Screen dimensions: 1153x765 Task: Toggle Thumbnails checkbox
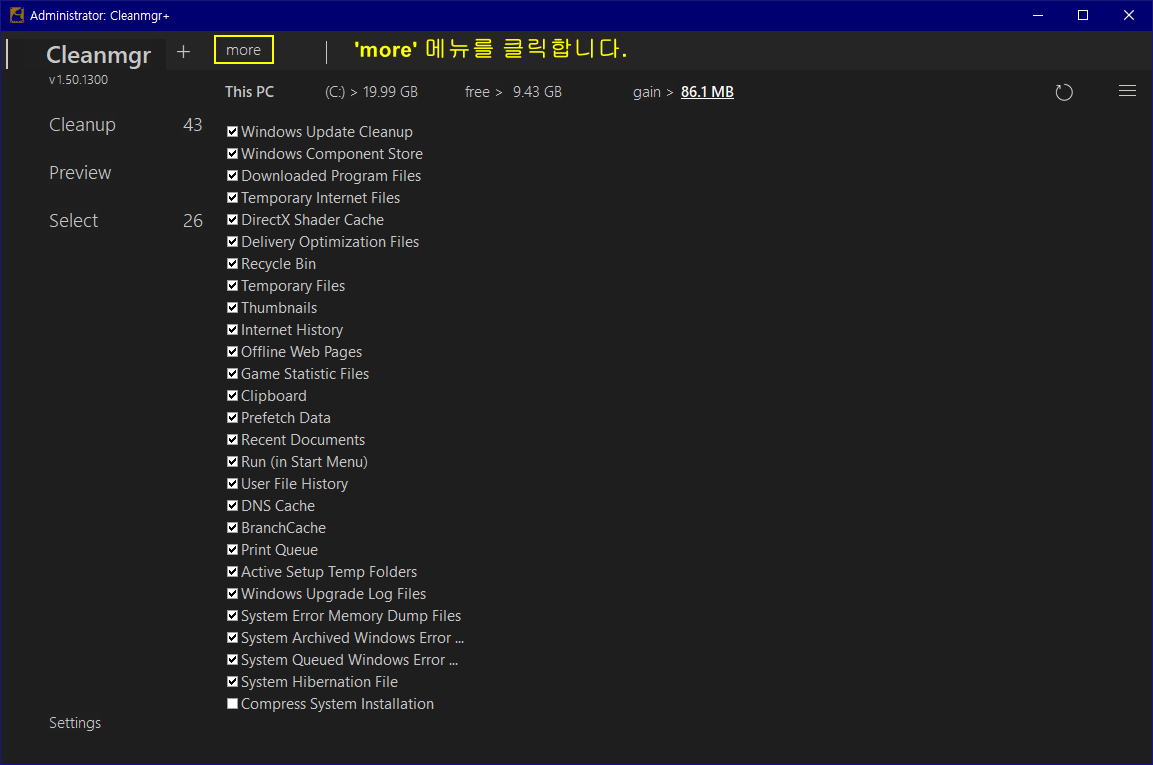[x=232, y=307]
